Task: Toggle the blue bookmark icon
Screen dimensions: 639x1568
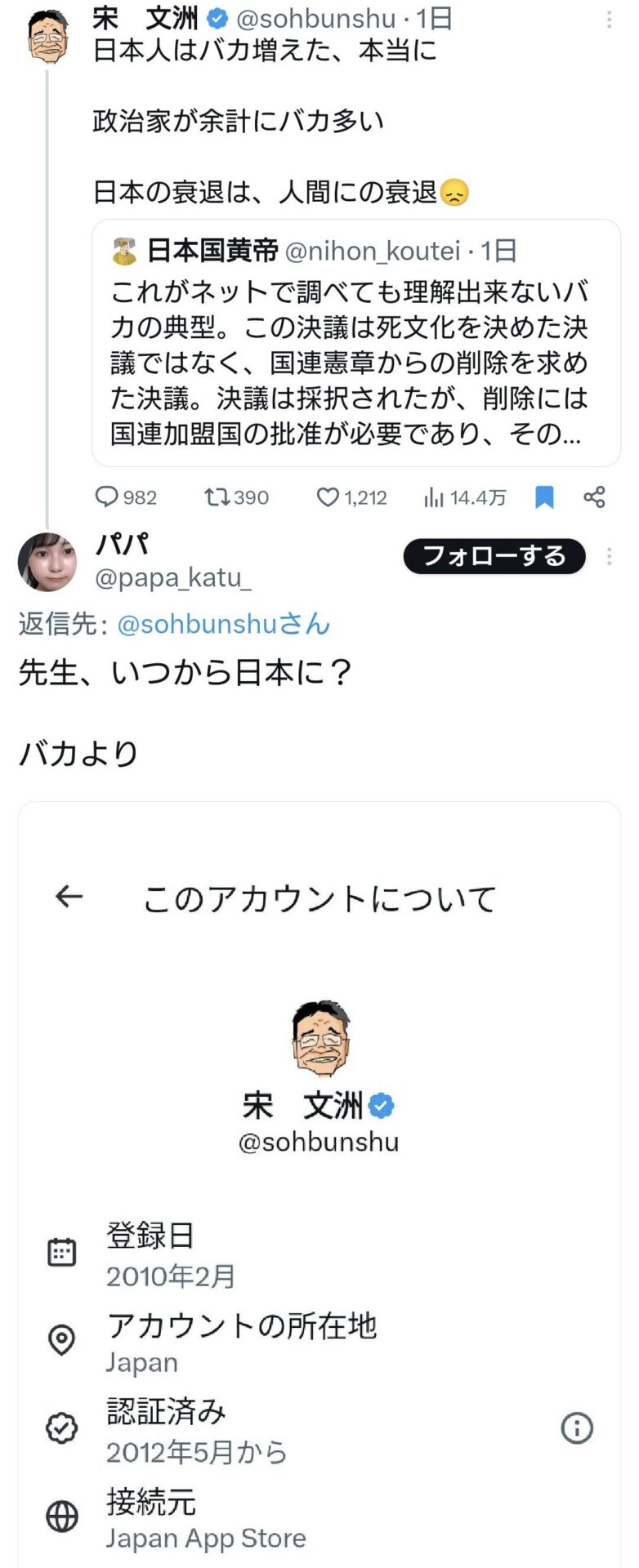Action: coord(544,497)
